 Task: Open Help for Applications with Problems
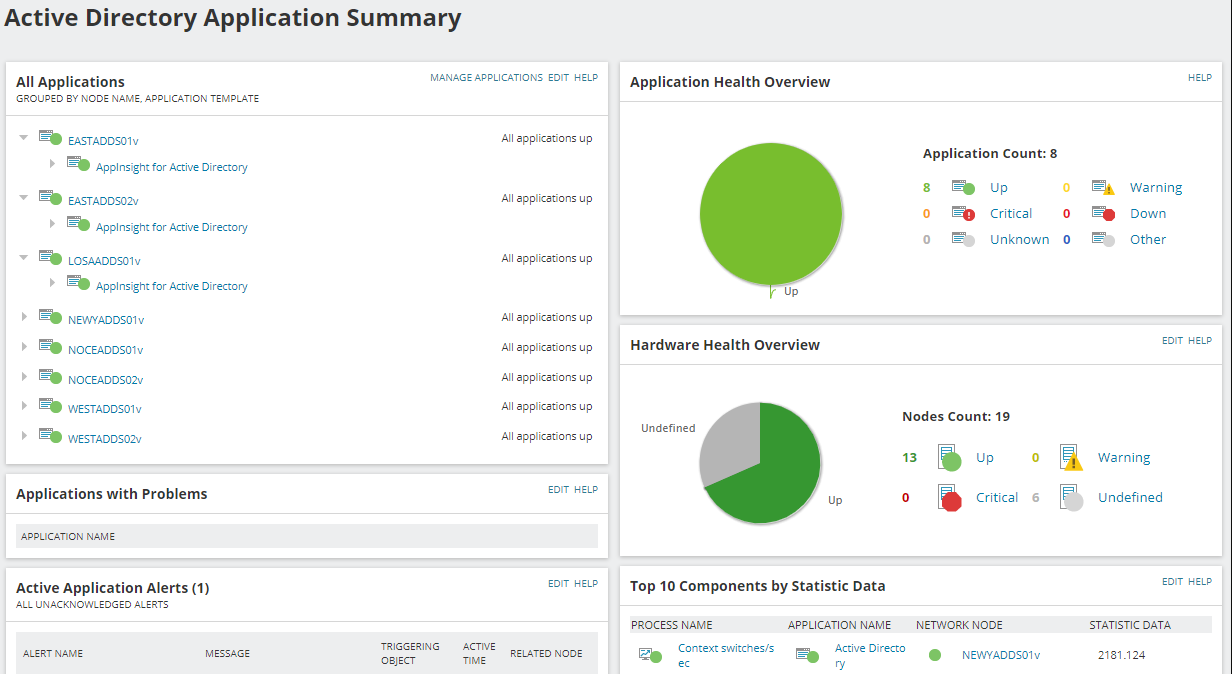click(x=586, y=490)
